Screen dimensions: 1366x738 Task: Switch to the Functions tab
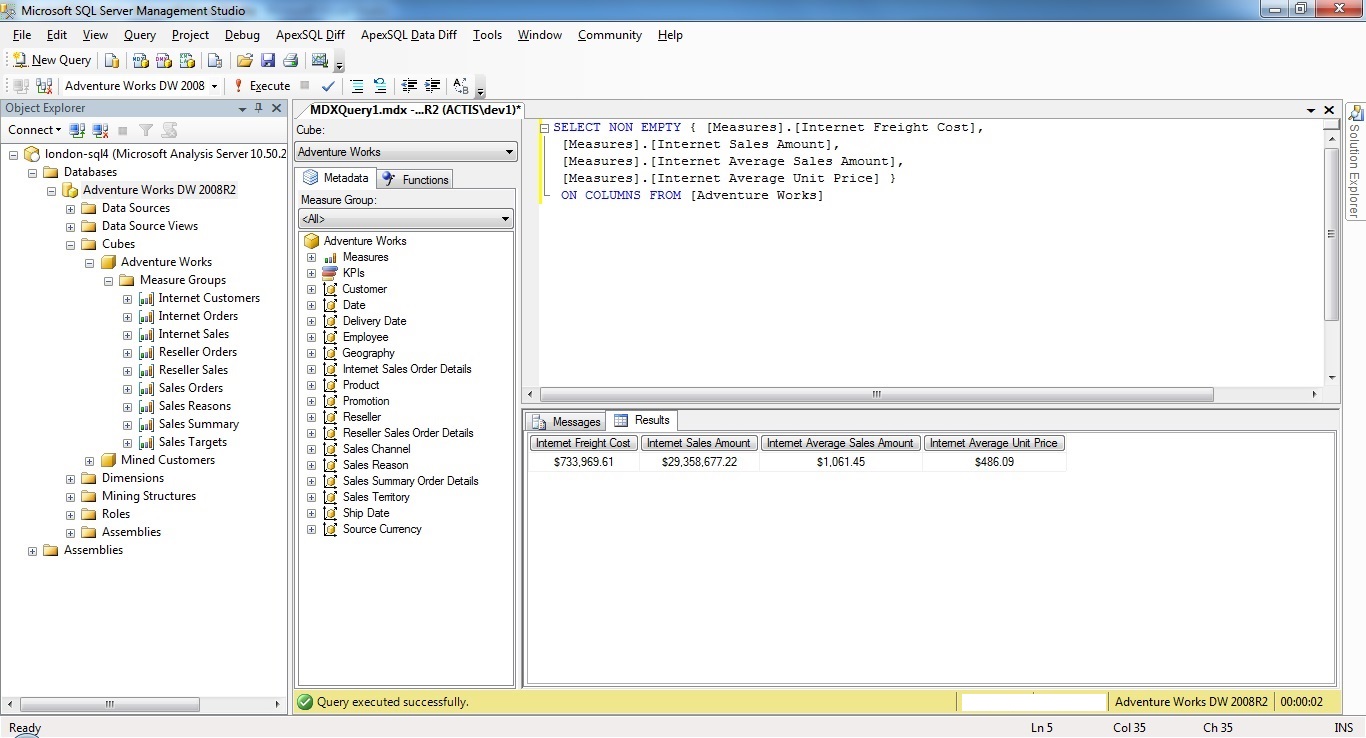[416, 179]
